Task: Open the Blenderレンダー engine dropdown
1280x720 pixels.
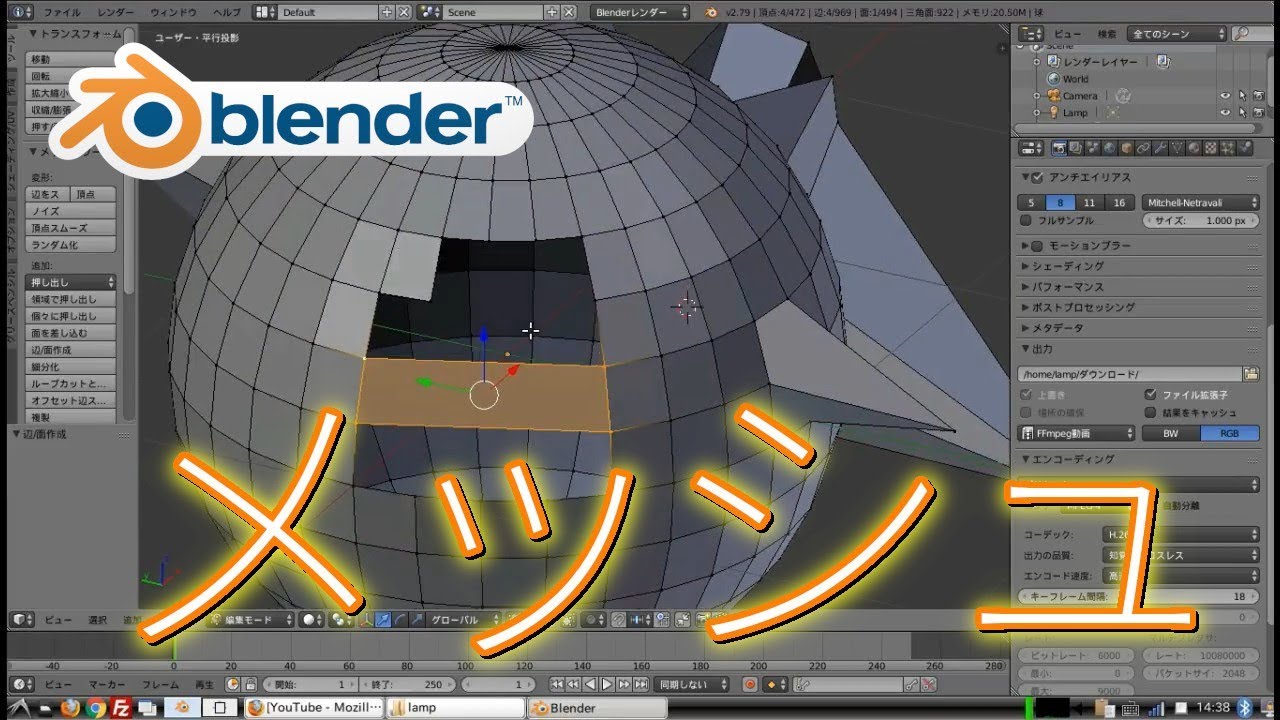Action: (641, 12)
